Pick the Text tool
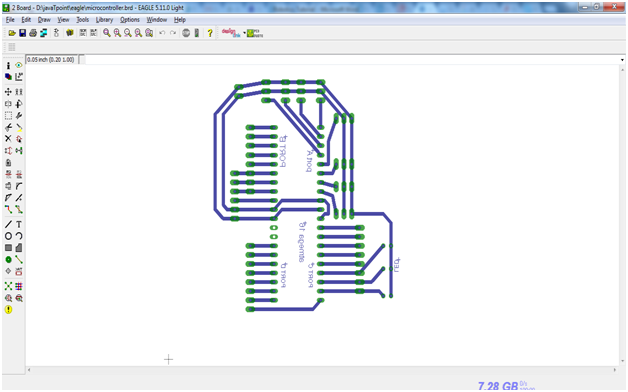 click(x=19, y=224)
